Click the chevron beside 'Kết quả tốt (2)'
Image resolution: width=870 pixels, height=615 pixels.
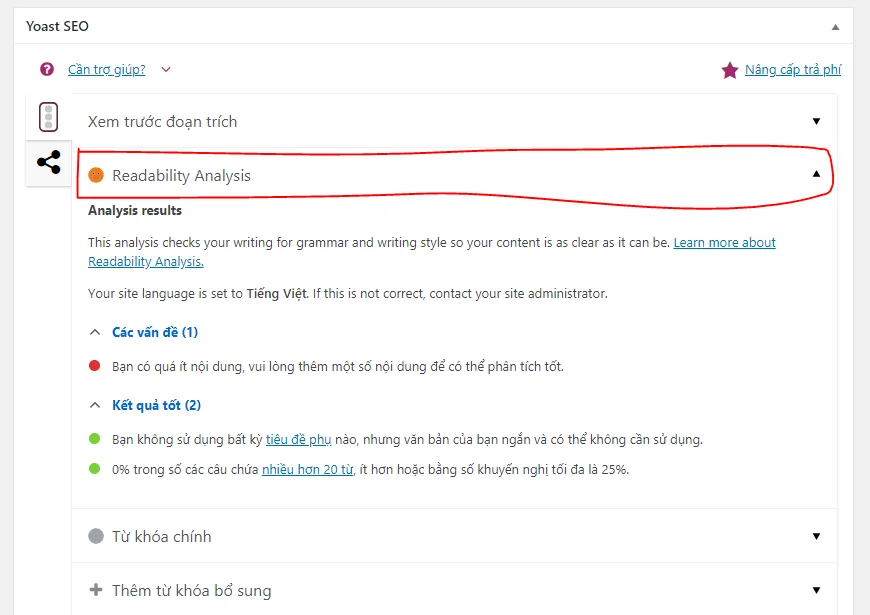click(95, 405)
